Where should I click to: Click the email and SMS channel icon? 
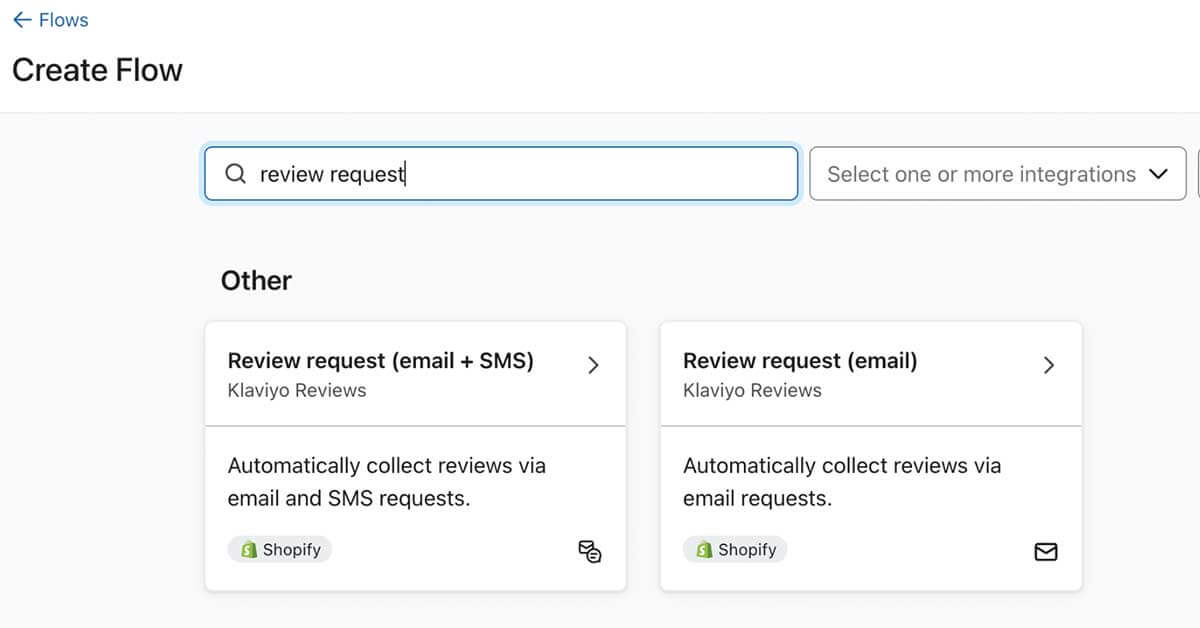click(x=590, y=551)
